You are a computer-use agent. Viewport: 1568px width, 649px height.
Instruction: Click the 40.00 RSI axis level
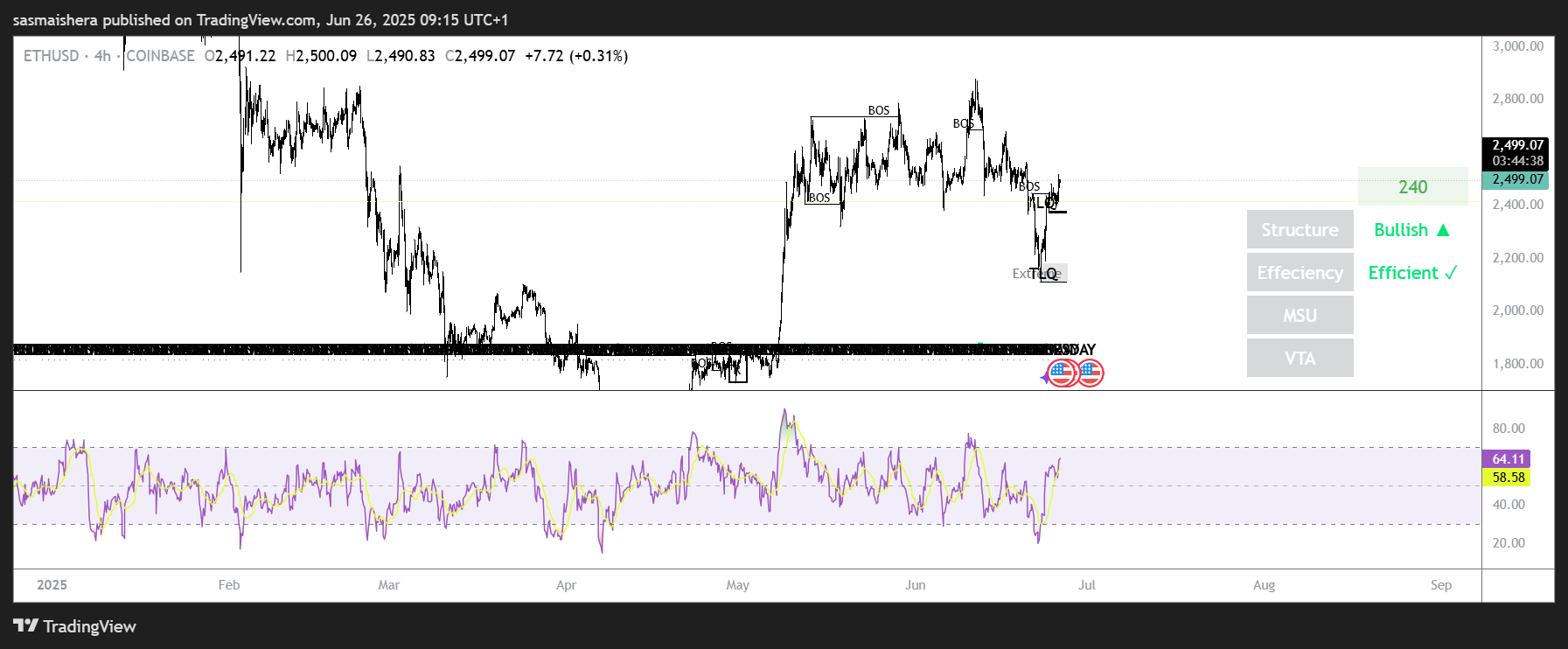pos(1509,505)
